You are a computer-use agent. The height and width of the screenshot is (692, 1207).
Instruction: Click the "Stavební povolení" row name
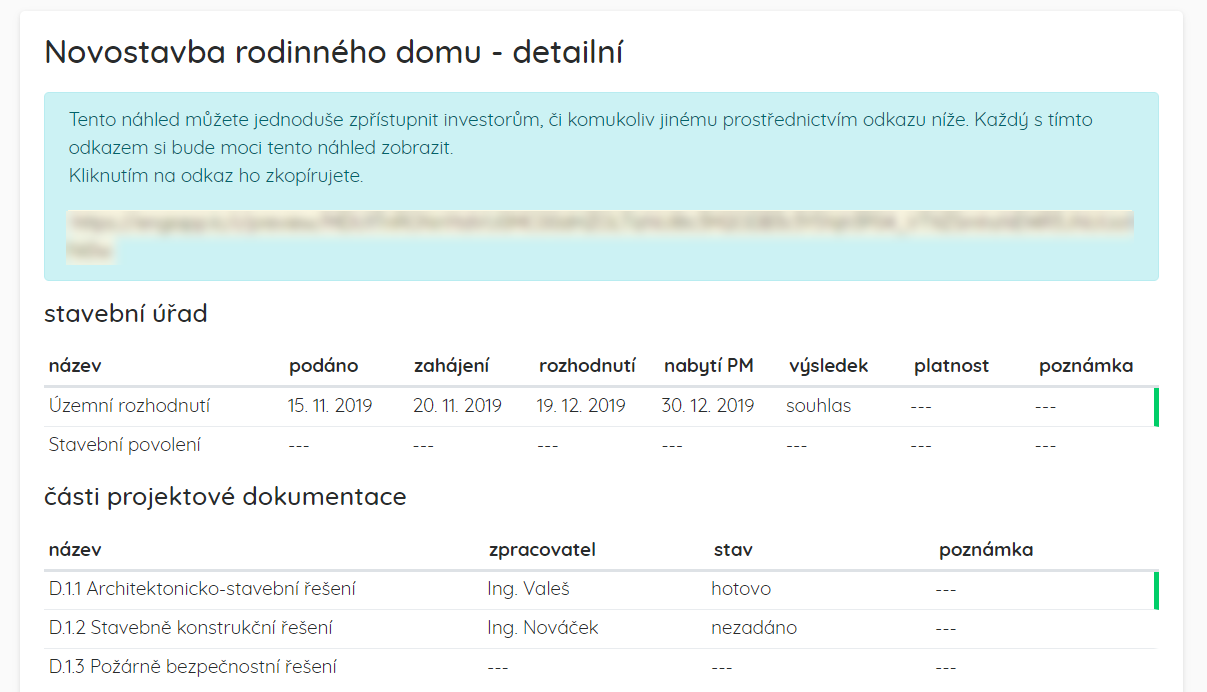(x=125, y=445)
